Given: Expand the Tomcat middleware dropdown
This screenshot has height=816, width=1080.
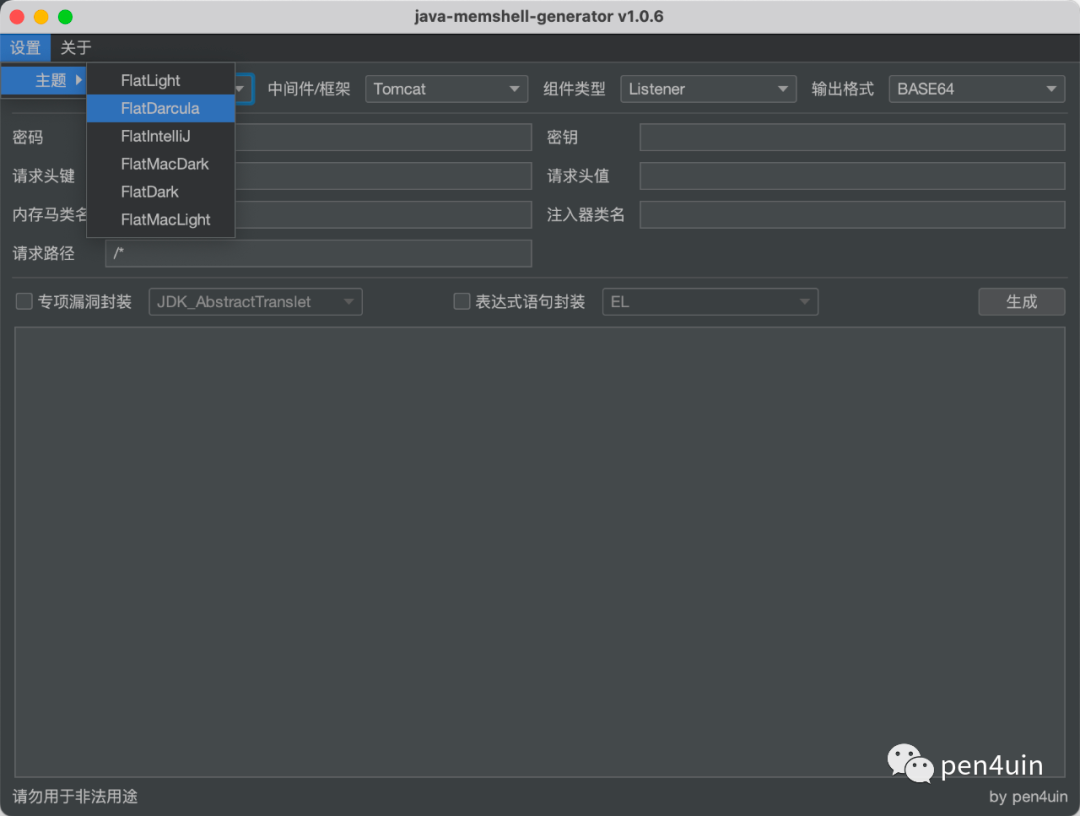Looking at the screenshot, I should (446, 89).
